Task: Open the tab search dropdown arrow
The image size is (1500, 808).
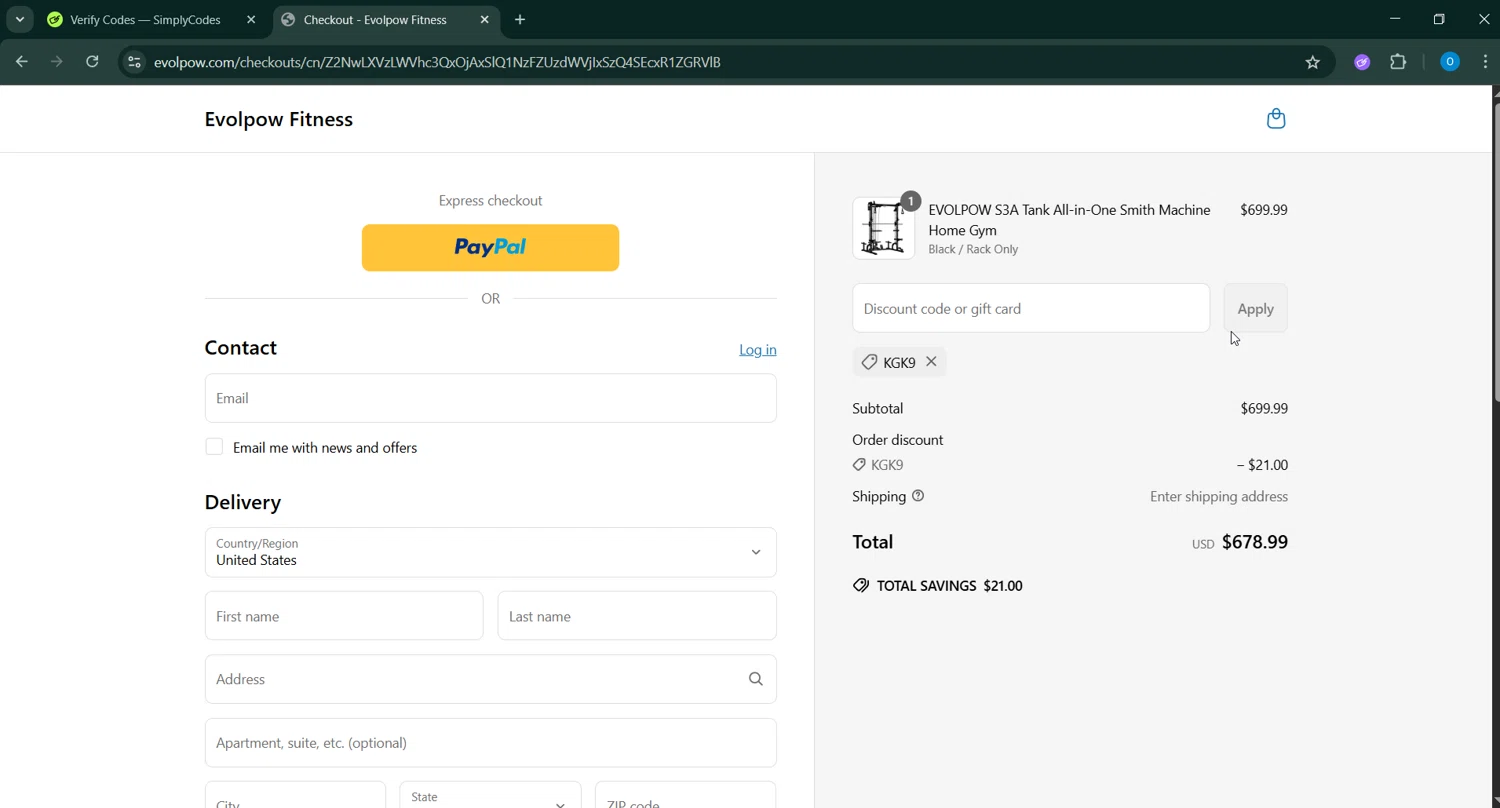Action: pyautogui.click(x=19, y=20)
